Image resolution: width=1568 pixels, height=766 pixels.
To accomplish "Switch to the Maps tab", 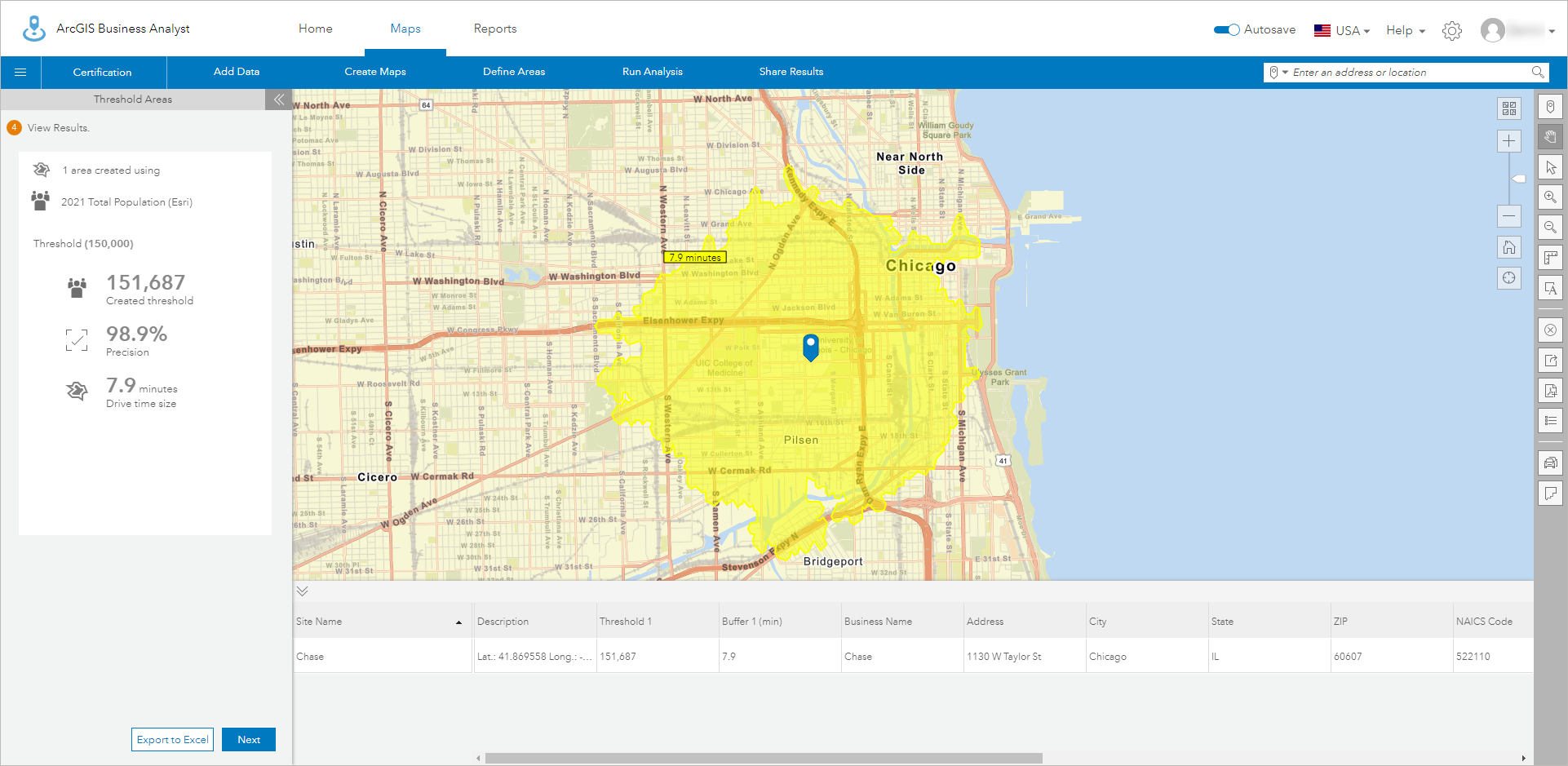I will (405, 29).
